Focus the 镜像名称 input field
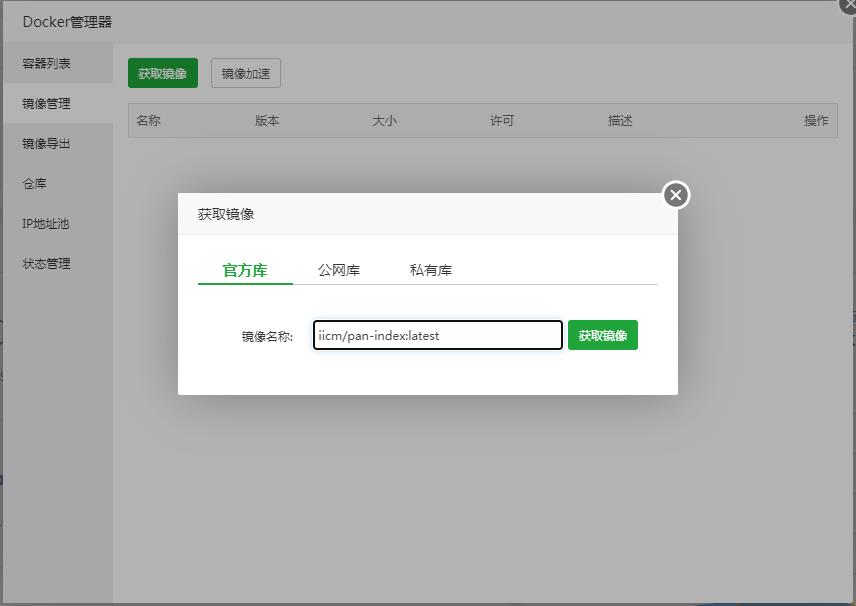Screen dimensions: 856x606 tap(437, 336)
